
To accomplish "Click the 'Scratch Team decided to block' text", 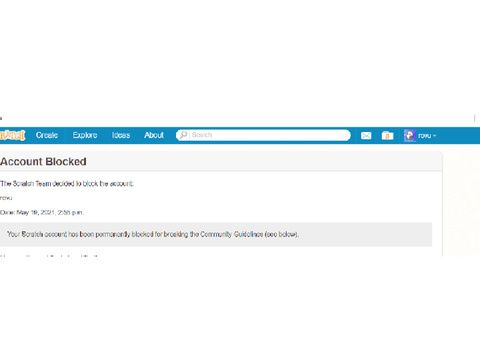I will point(67,184).
